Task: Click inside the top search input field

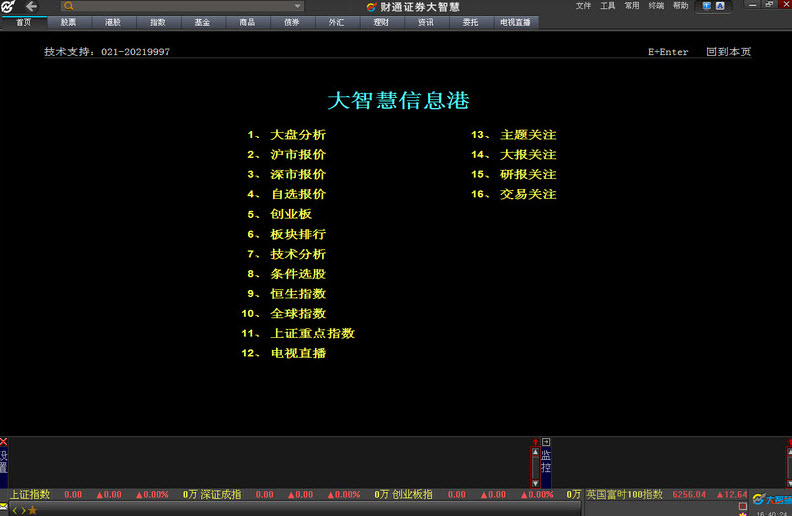Action: pyautogui.click(x=183, y=6)
